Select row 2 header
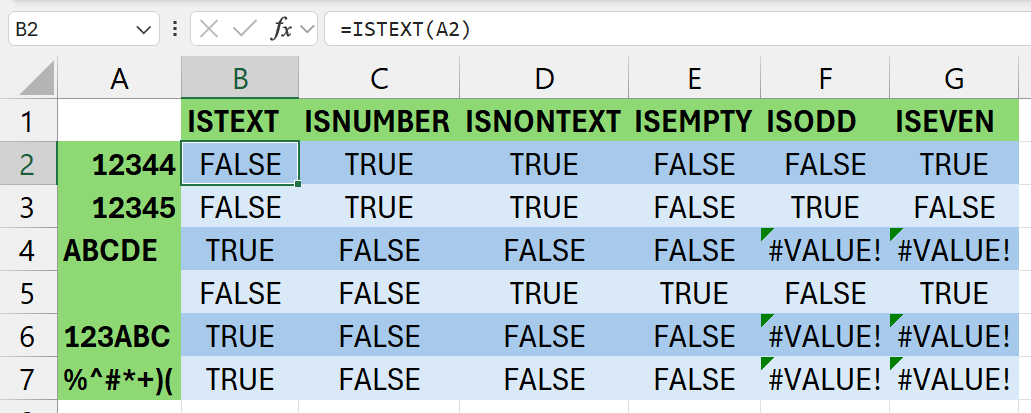1031x413 pixels. click(x=28, y=164)
